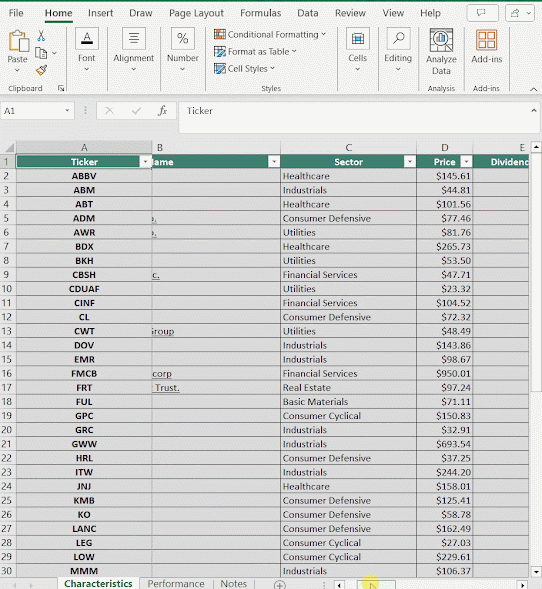Open the Sector column filter dropdown
Image resolution: width=542 pixels, height=589 pixels.
[x=410, y=162]
